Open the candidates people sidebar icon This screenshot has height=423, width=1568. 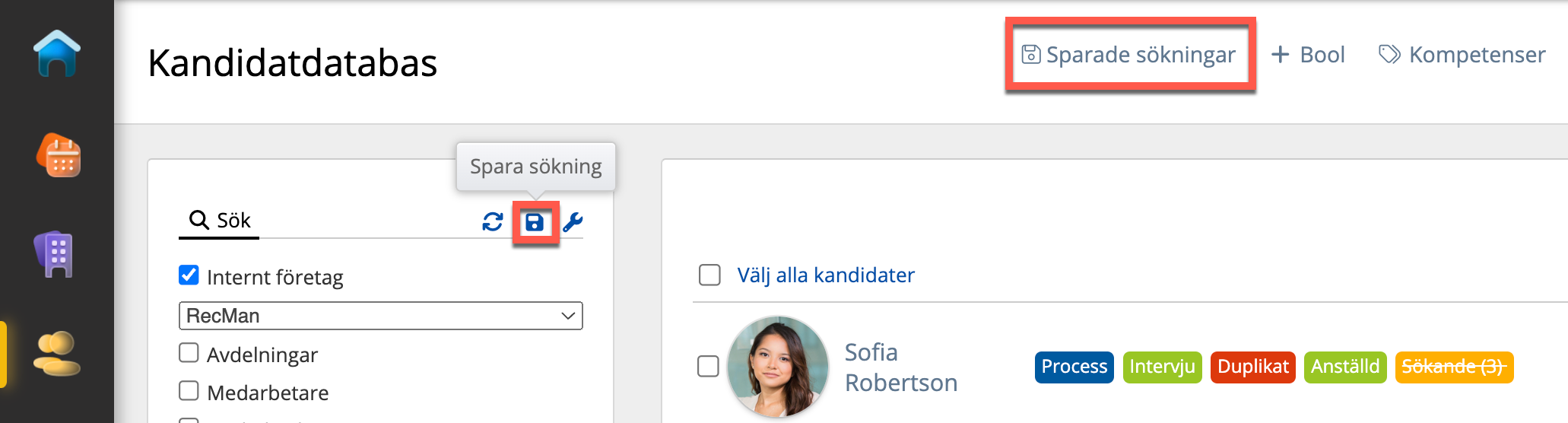(57, 353)
